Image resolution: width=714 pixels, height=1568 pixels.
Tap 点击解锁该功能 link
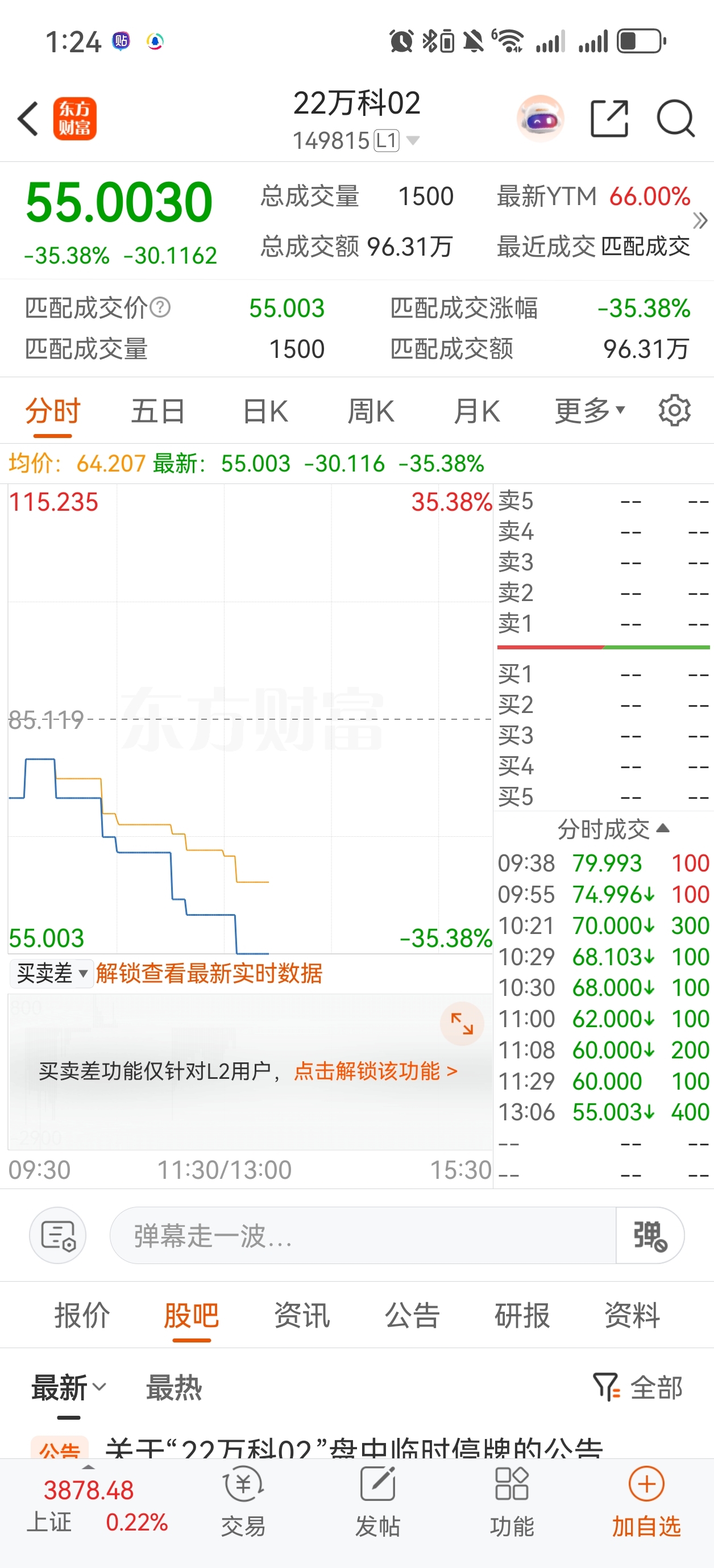tap(375, 1071)
